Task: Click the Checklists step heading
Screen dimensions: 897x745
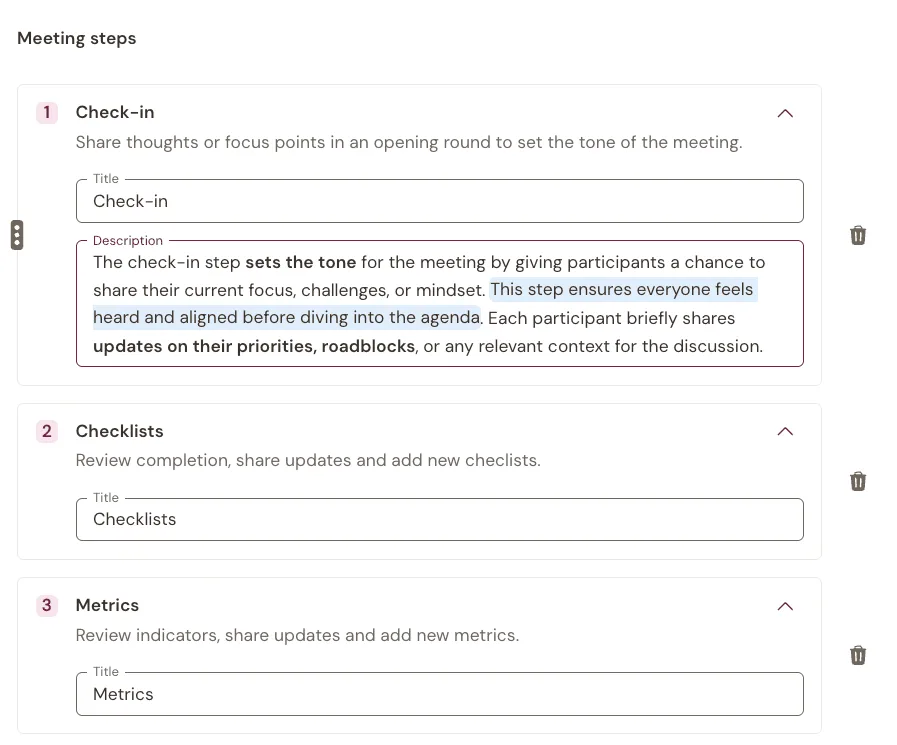Action: tap(120, 431)
